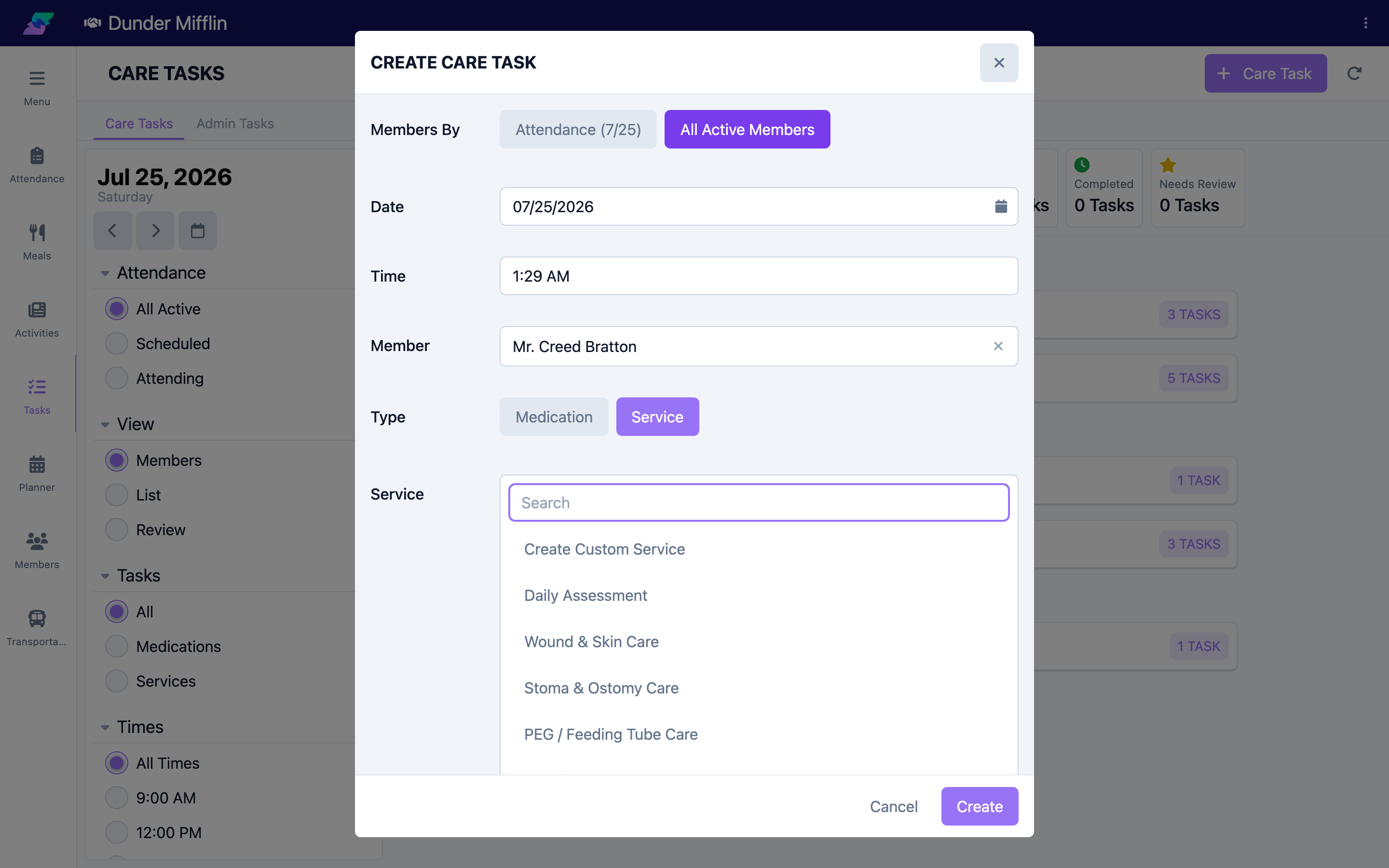Open Members group icon in sidebar
The width and height of the screenshot is (1389, 868).
pos(37,541)
